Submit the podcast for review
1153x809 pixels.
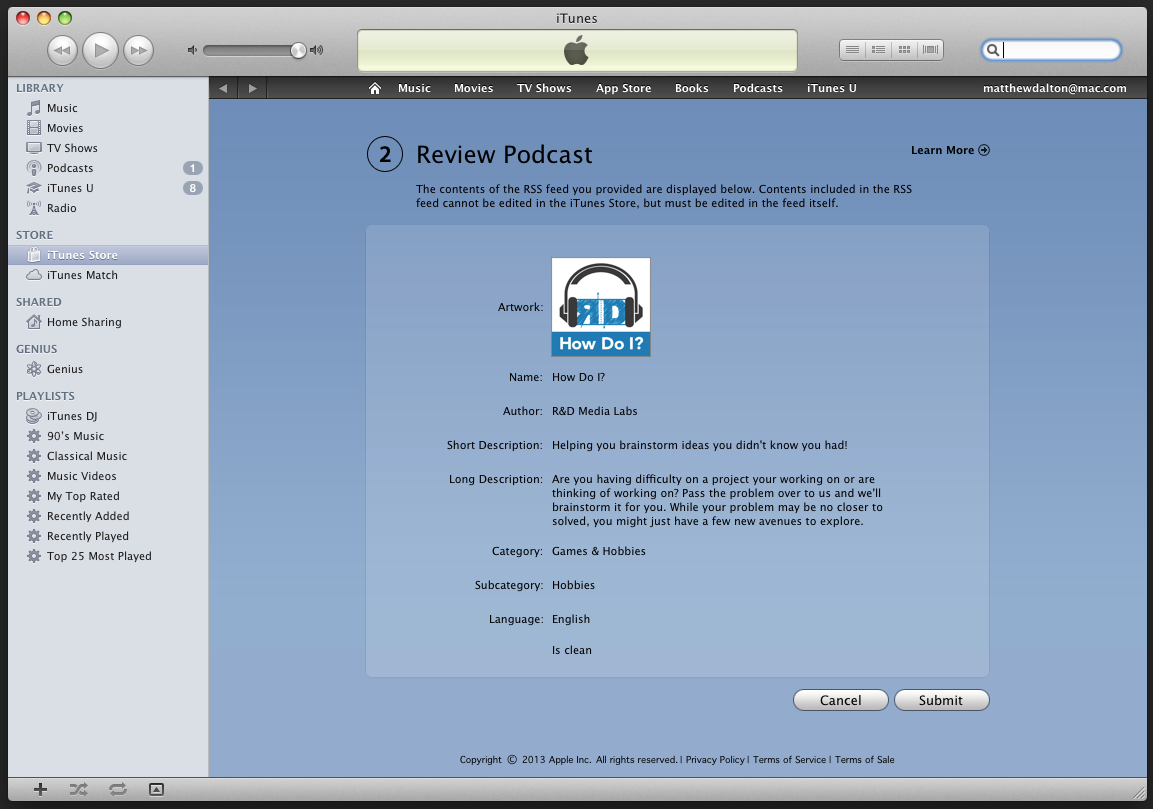click(x=941, y=700)
